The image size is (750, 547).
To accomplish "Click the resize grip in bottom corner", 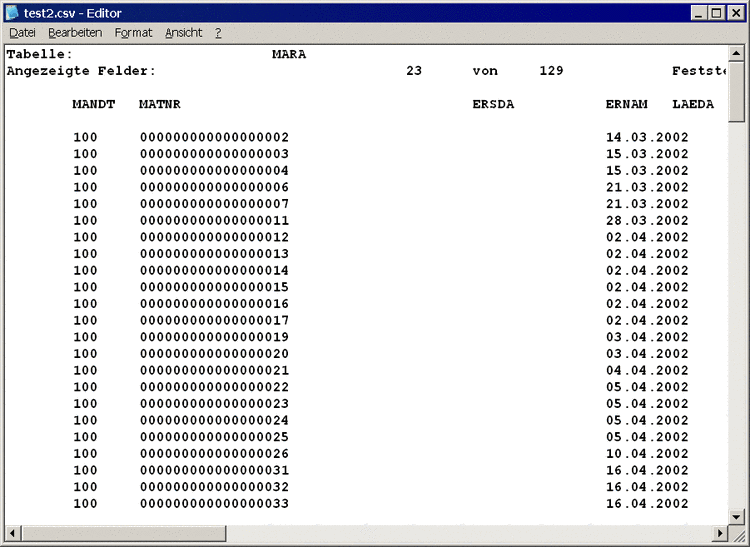I will [738, 534].
